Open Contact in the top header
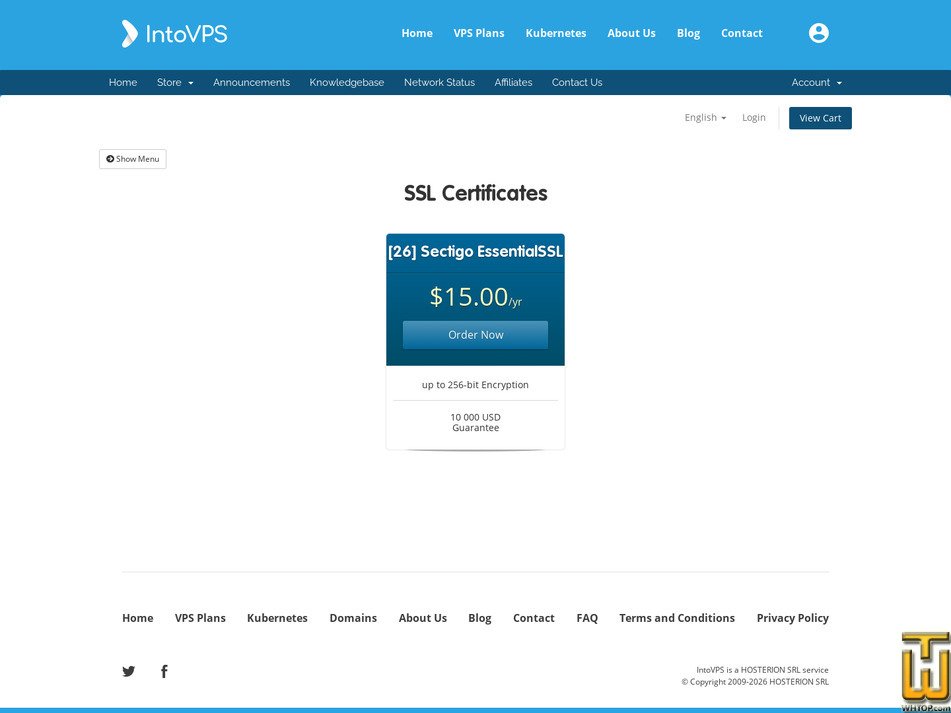Image resolution: width=951 pixels, height=713 pixels. point(741,33)
